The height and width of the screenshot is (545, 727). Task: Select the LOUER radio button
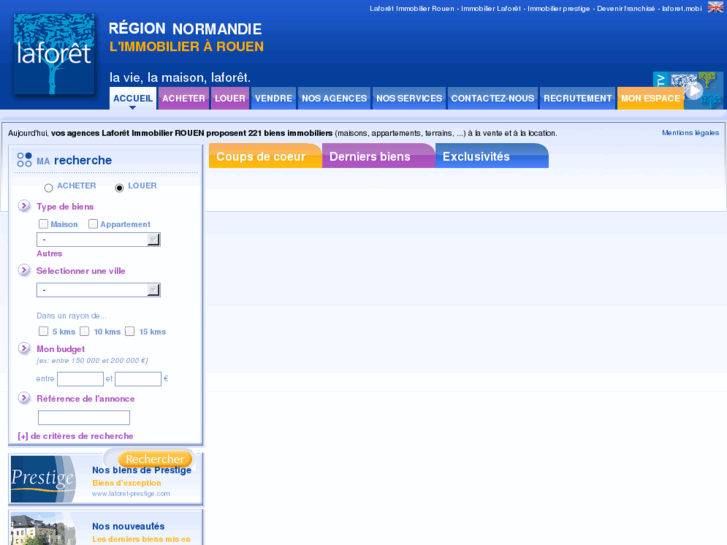click(119, 188)
